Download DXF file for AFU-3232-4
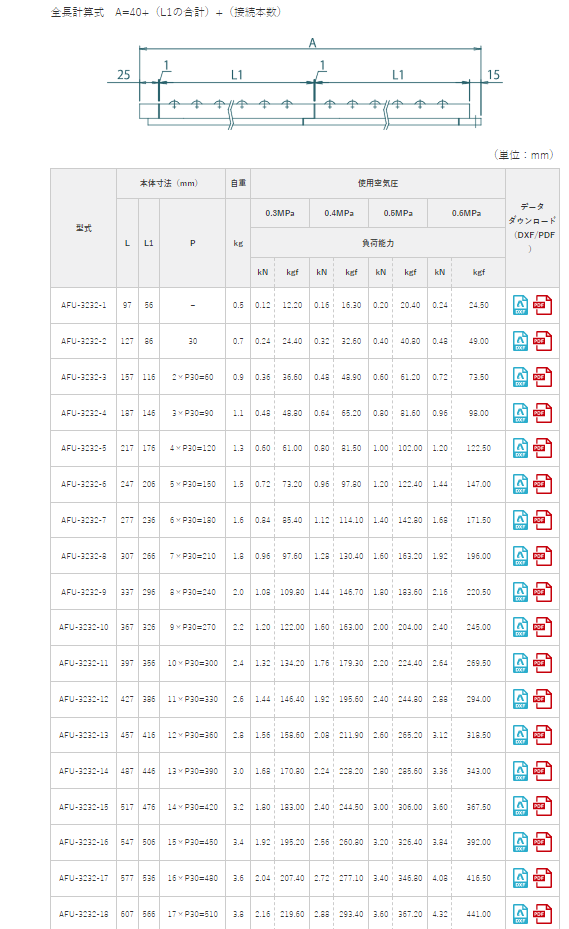 pyautogui.click(x=520, y=413)
